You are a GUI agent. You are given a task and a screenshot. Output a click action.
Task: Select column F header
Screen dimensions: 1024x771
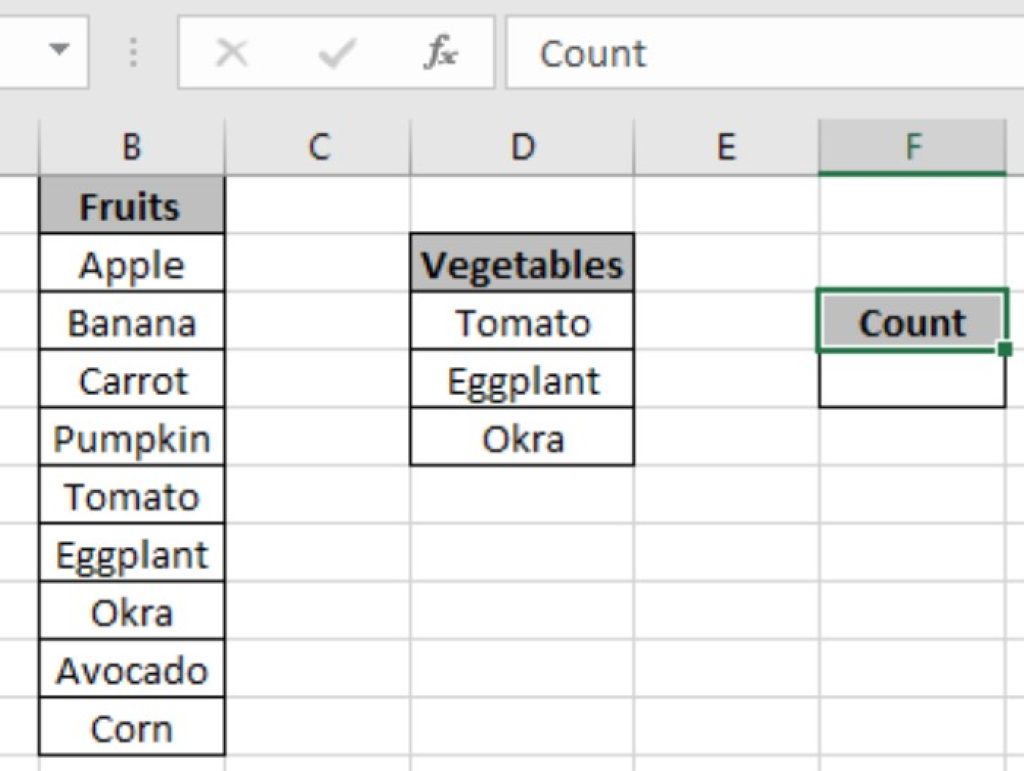click(911, 147)
